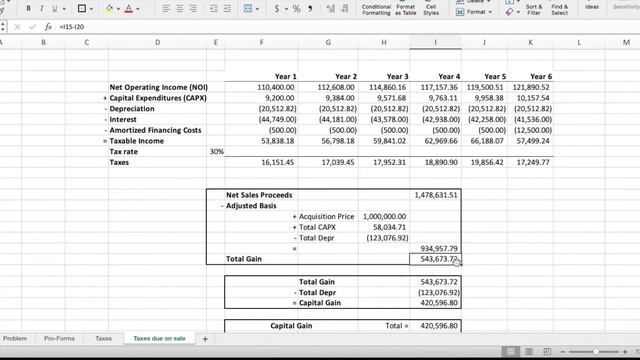The image size is (640, 360).
Task: Switch to Page Layout view
Action: point(529,351)
